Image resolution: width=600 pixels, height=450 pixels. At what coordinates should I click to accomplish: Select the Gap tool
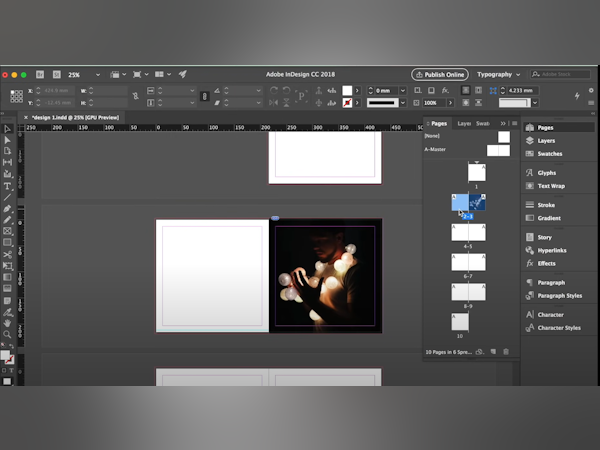(x=7, y=162)
